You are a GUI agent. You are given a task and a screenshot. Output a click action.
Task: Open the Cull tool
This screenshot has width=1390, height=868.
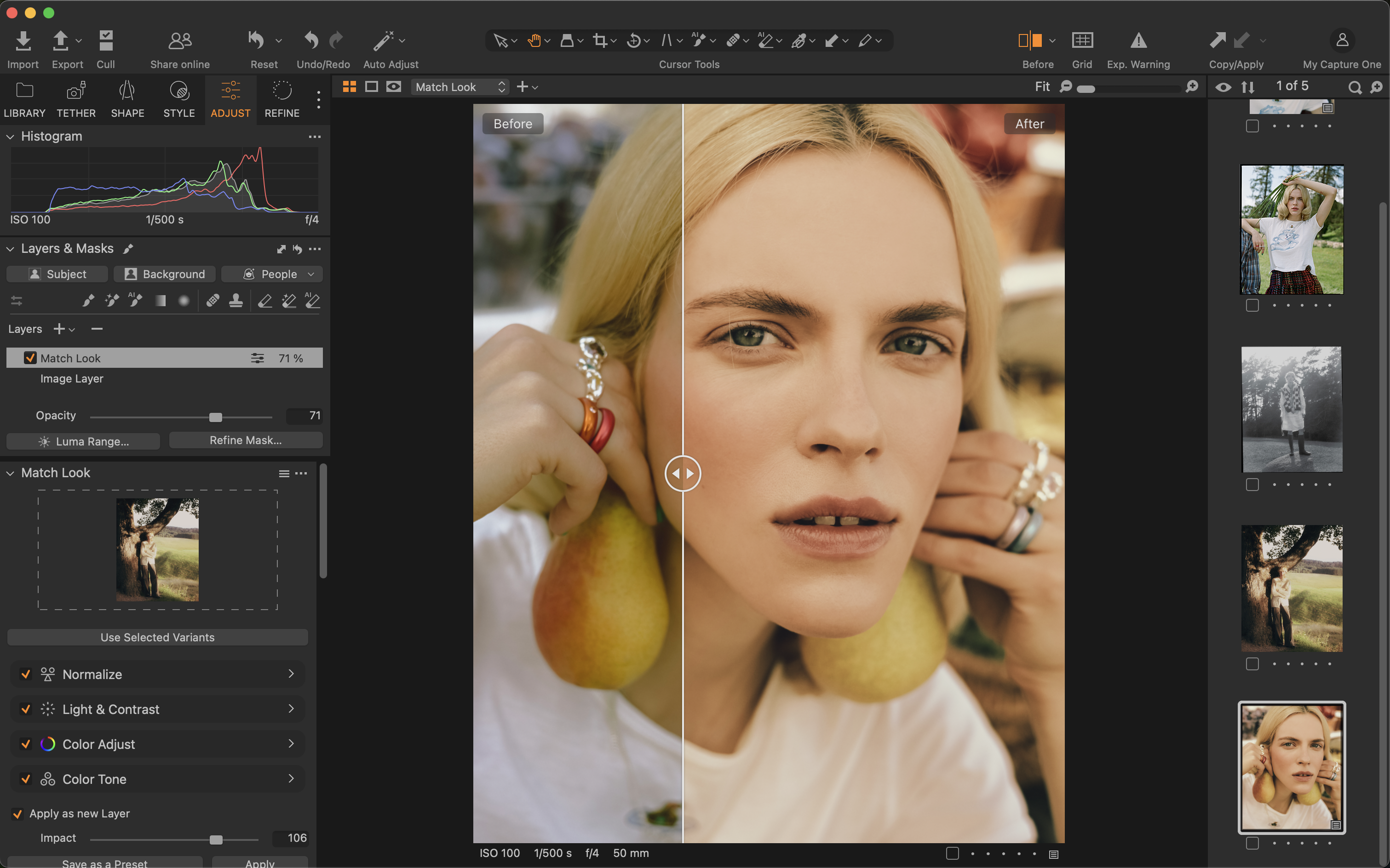(x=106, y=41)
